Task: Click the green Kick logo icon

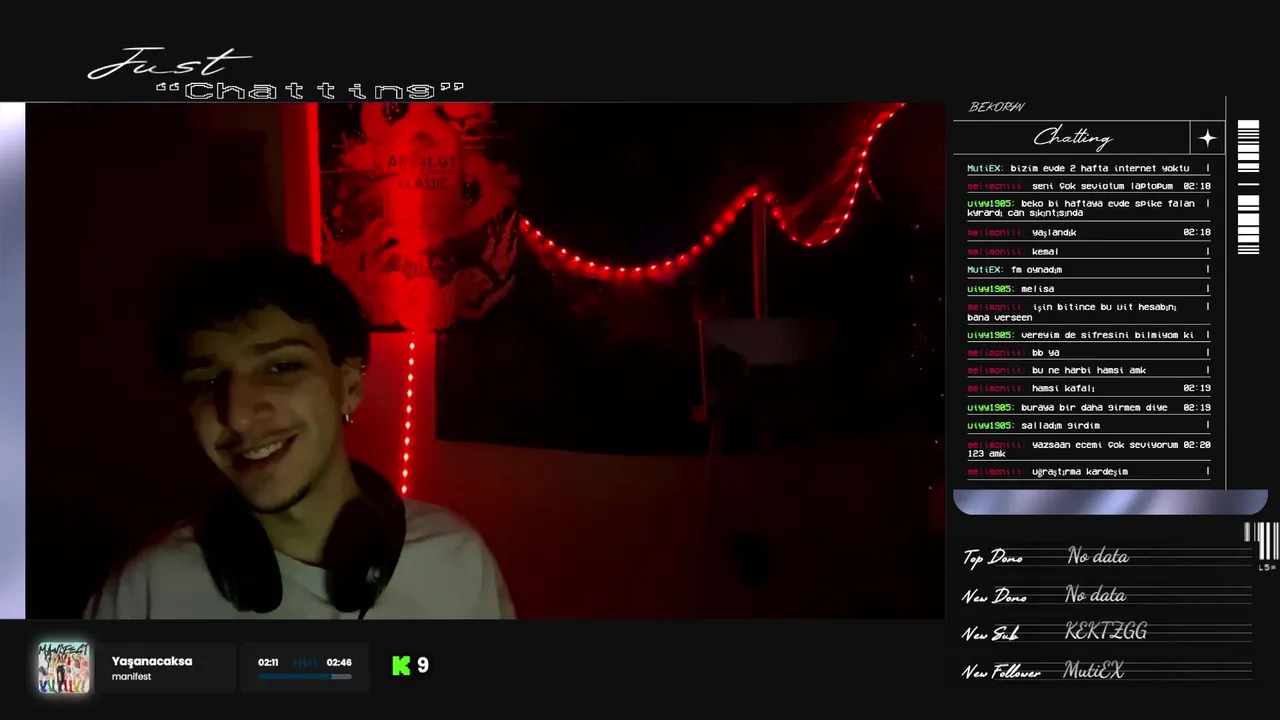Action: (x=401, y=666)
